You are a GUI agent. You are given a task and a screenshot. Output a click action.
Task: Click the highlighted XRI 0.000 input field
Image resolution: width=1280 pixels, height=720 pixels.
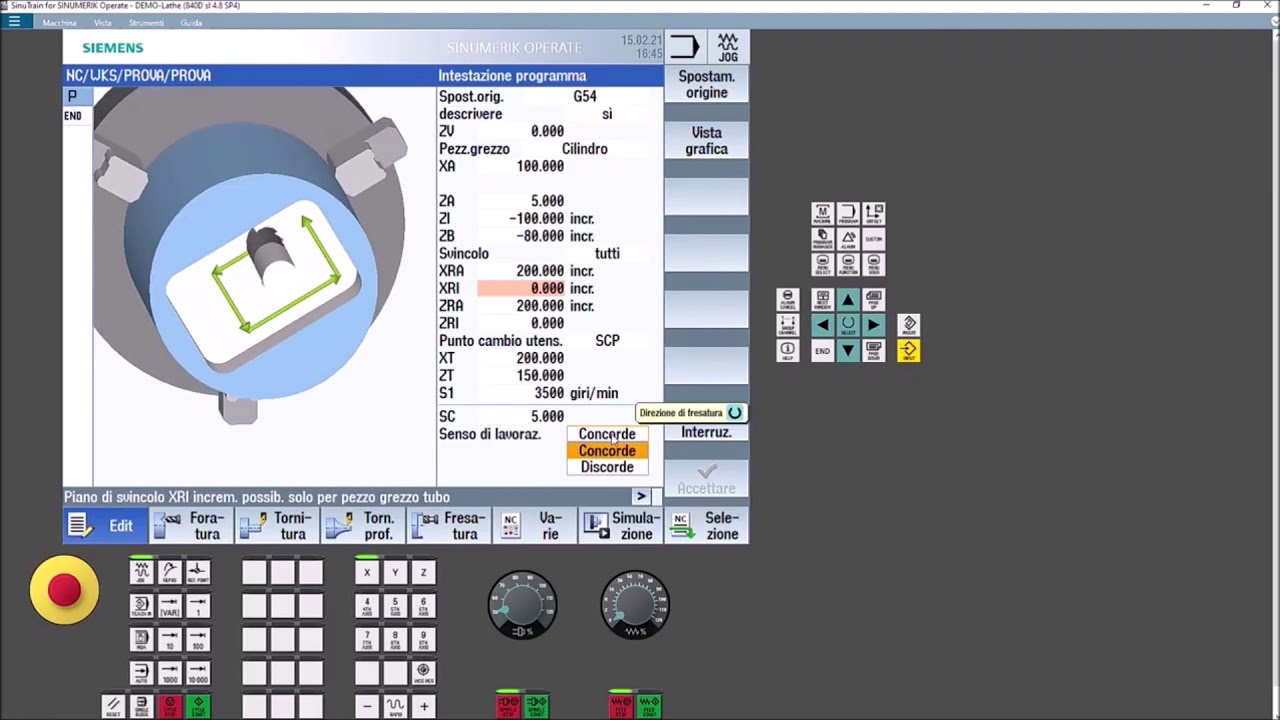[521, 288]
